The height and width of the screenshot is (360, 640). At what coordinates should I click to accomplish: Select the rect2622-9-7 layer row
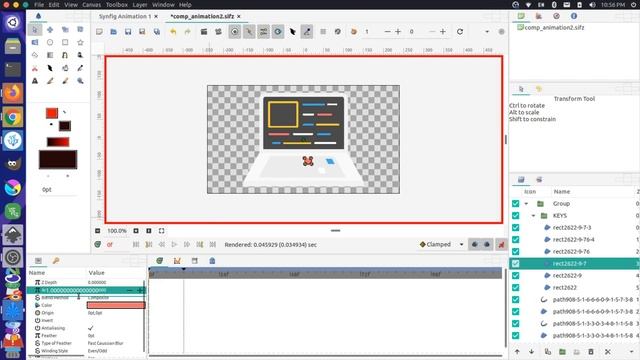[575, 264]
